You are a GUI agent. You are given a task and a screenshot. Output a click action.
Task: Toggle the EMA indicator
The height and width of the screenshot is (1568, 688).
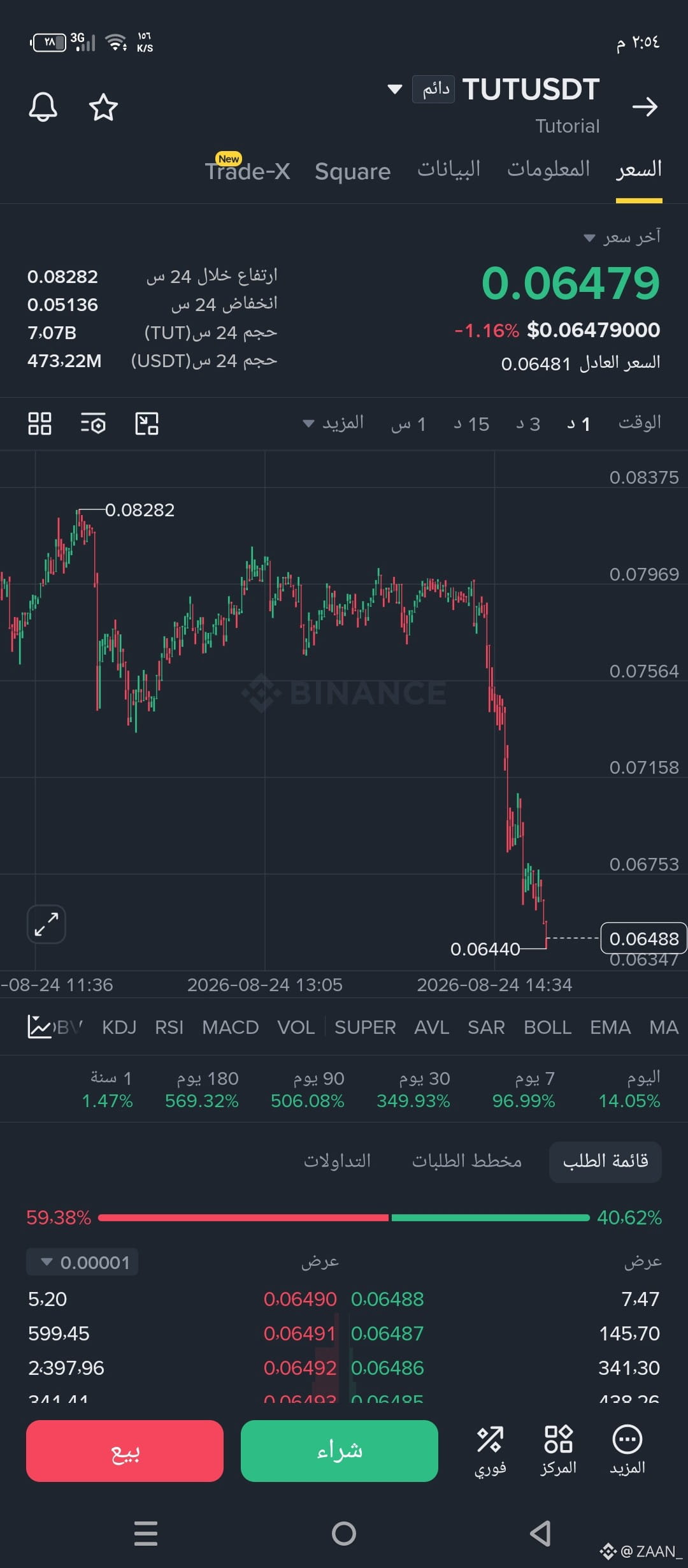[x=610, y=1027]
